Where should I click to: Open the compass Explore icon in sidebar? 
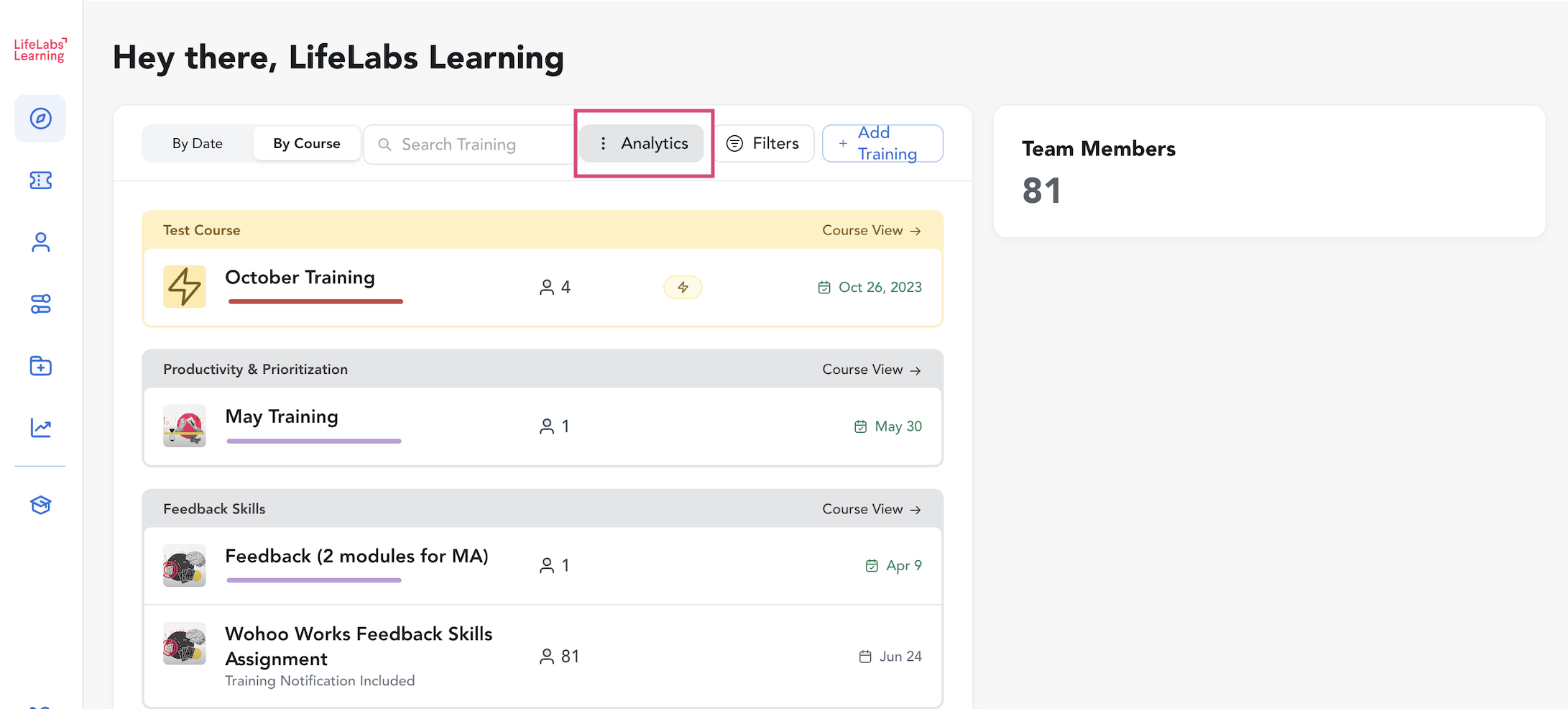tap(40, 119)
